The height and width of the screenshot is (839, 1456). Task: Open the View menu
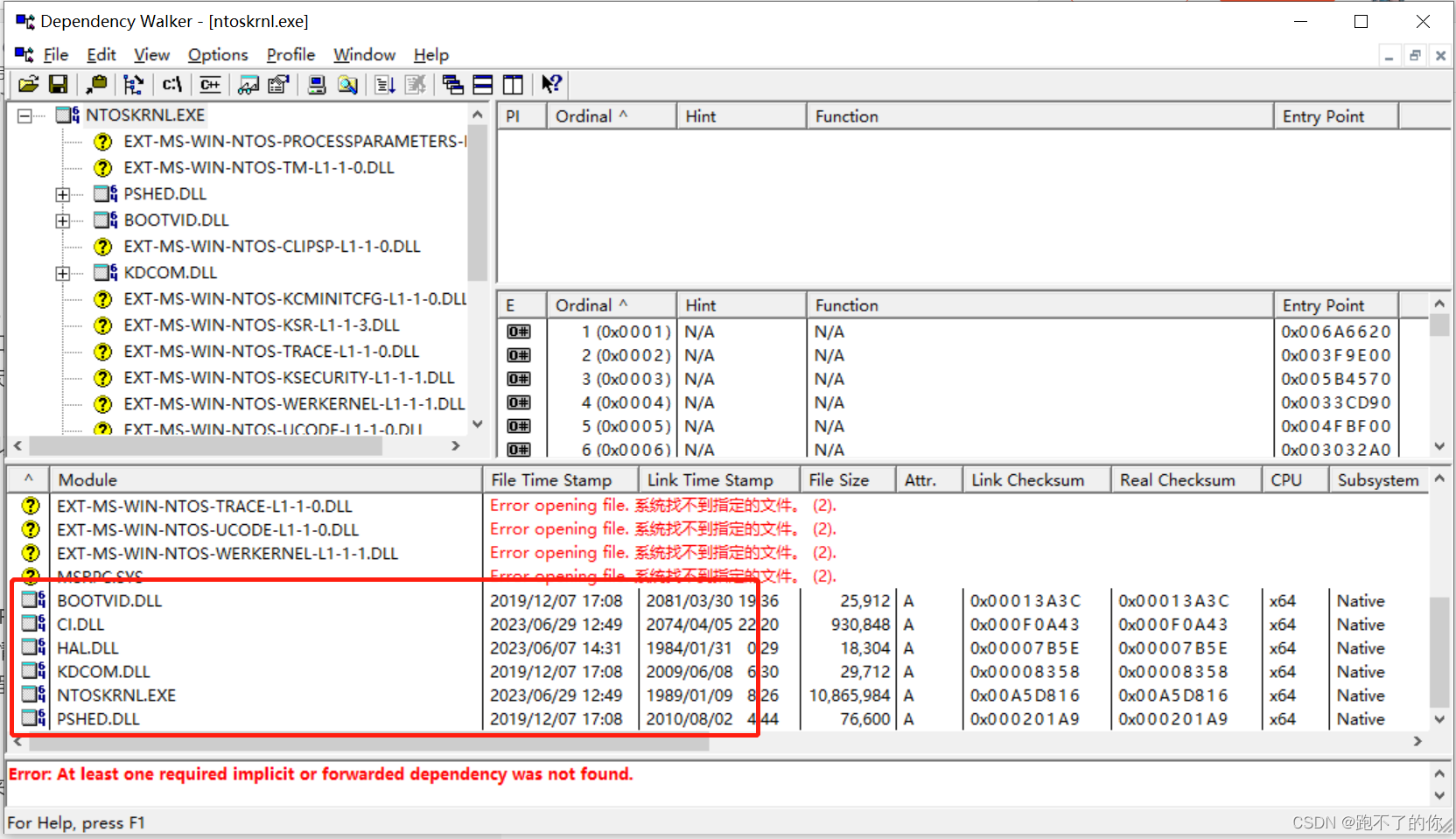pyautogui.click(x=151, y=54)
